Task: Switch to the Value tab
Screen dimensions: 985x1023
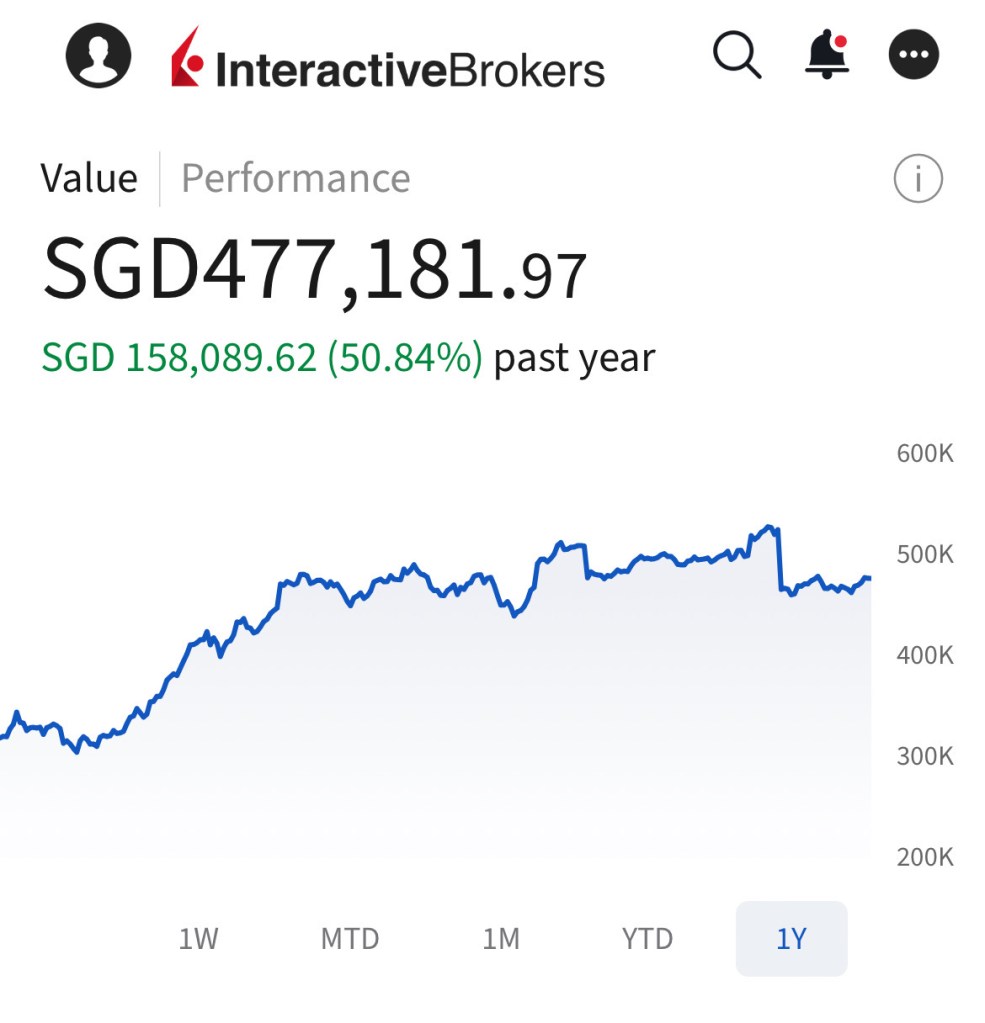Action: (x=89, y=179)
